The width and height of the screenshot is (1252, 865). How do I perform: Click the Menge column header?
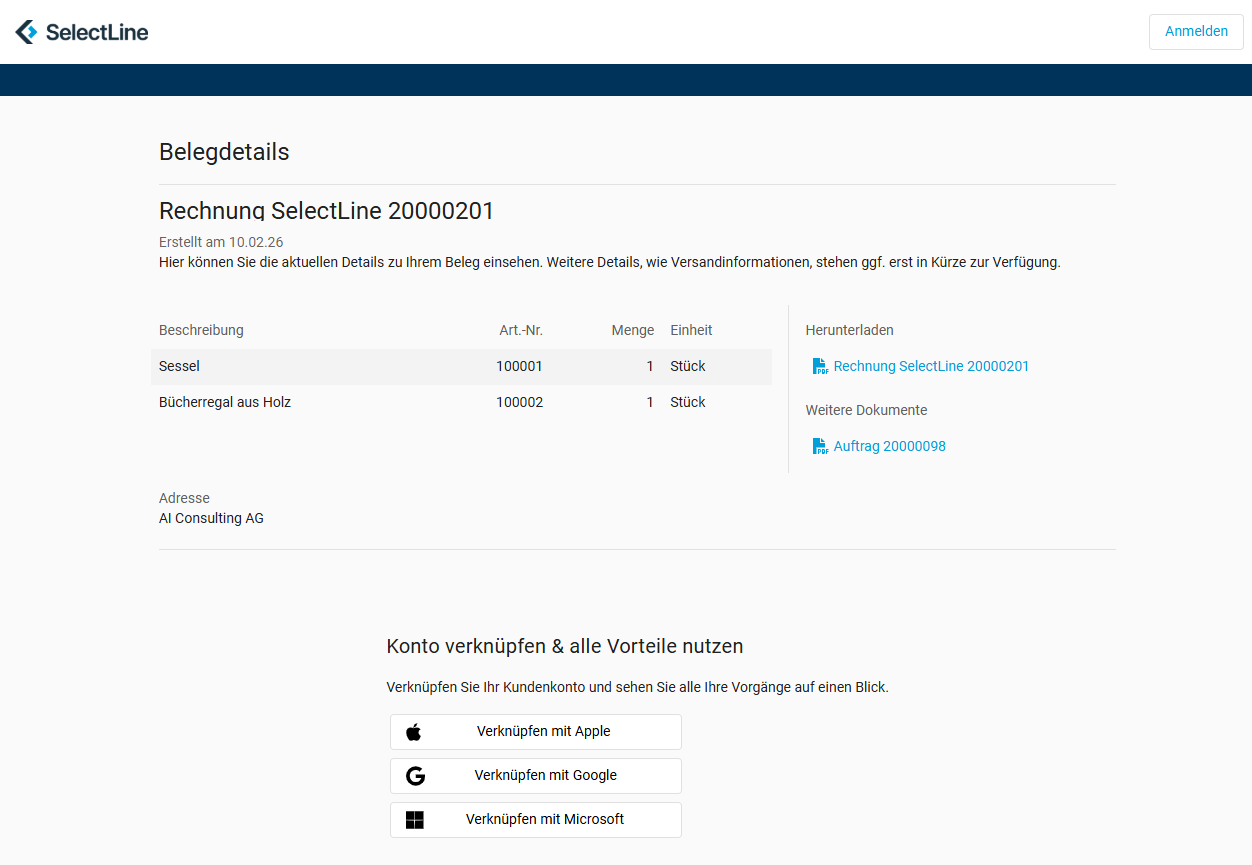pos(632,331)
